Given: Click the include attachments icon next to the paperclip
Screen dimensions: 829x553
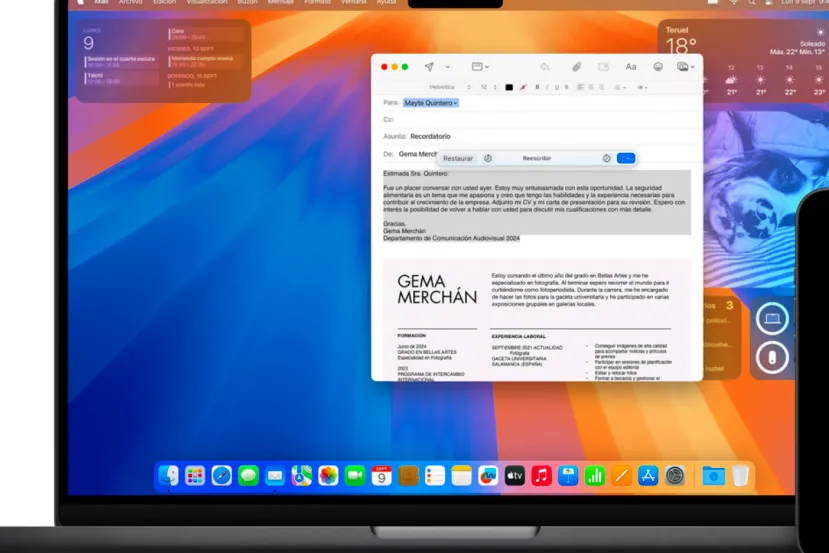Looking at the screenshot, I should click(x=603, y=67).
